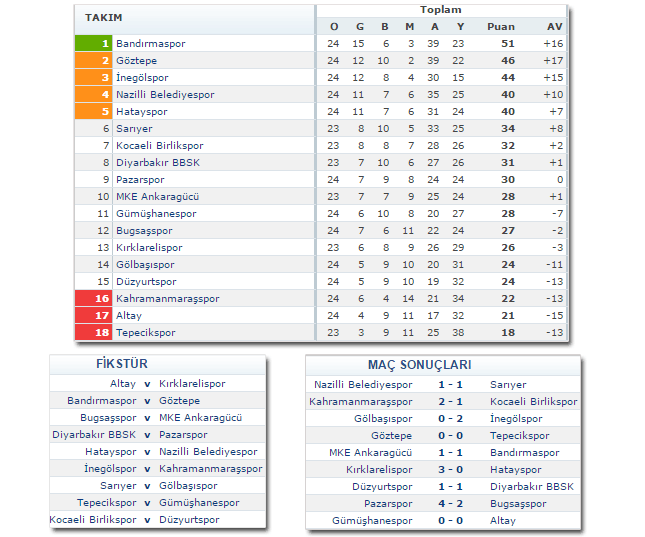Click Bandırmaspor's 51 points value

point(507,44)
